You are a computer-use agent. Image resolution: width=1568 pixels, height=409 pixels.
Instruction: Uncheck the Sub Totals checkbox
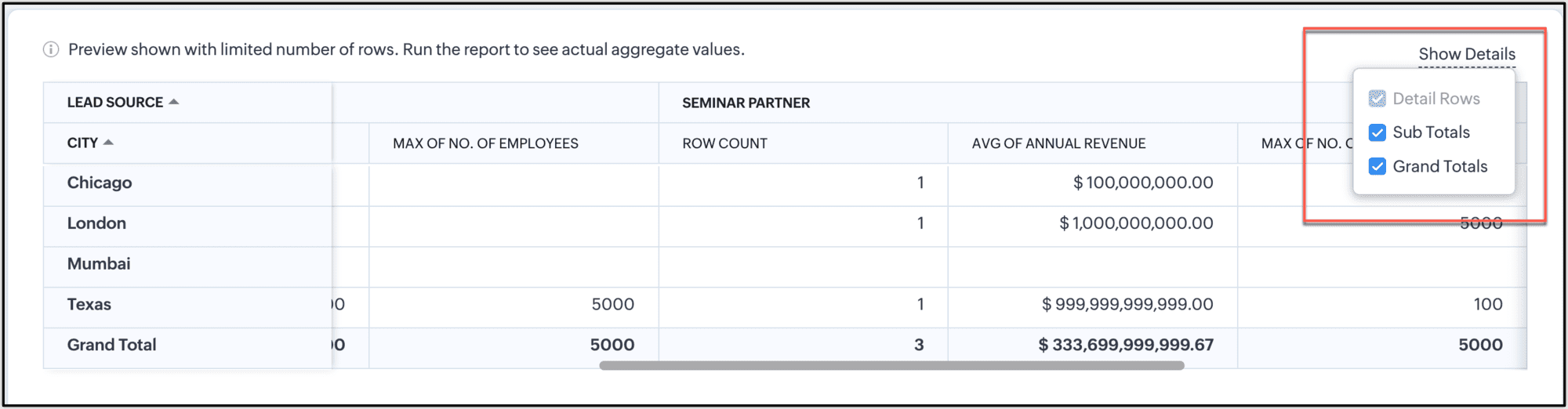click(x=1377, y=132)
